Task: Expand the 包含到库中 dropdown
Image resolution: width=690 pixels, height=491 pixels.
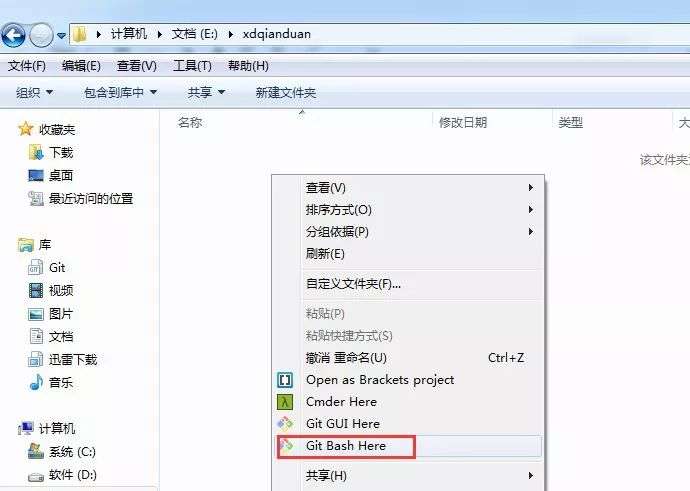Action: 121,92
